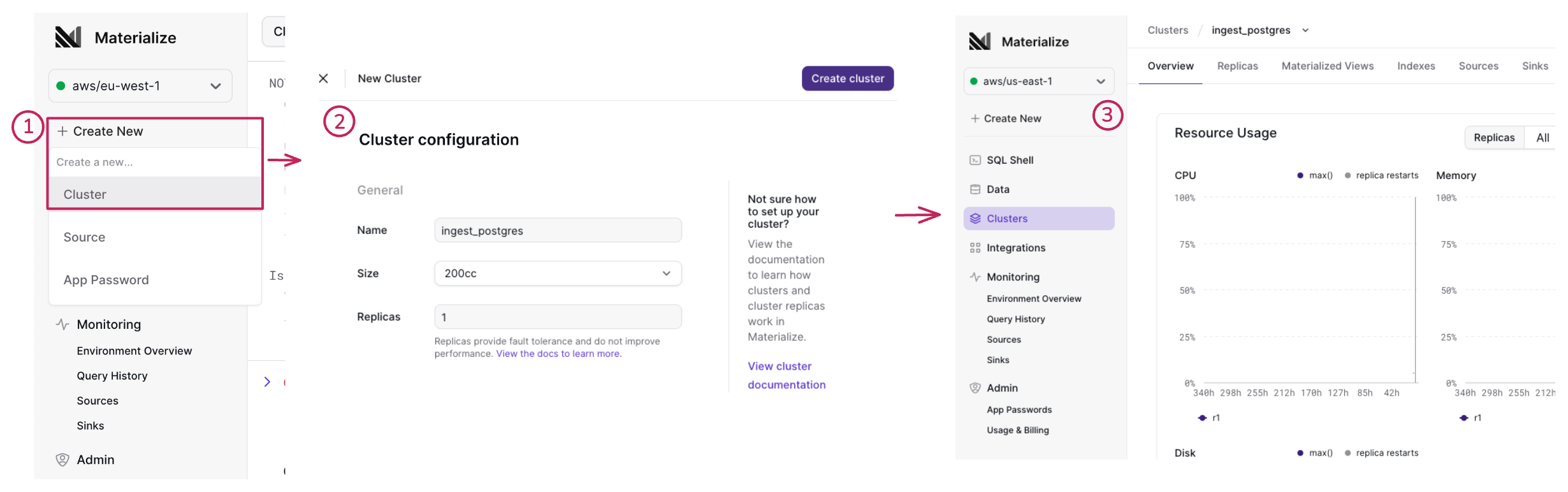This screenshot has height=492, width=1568.
Task: Close the New Cluster dialog with X
Action: pos(323,78)
